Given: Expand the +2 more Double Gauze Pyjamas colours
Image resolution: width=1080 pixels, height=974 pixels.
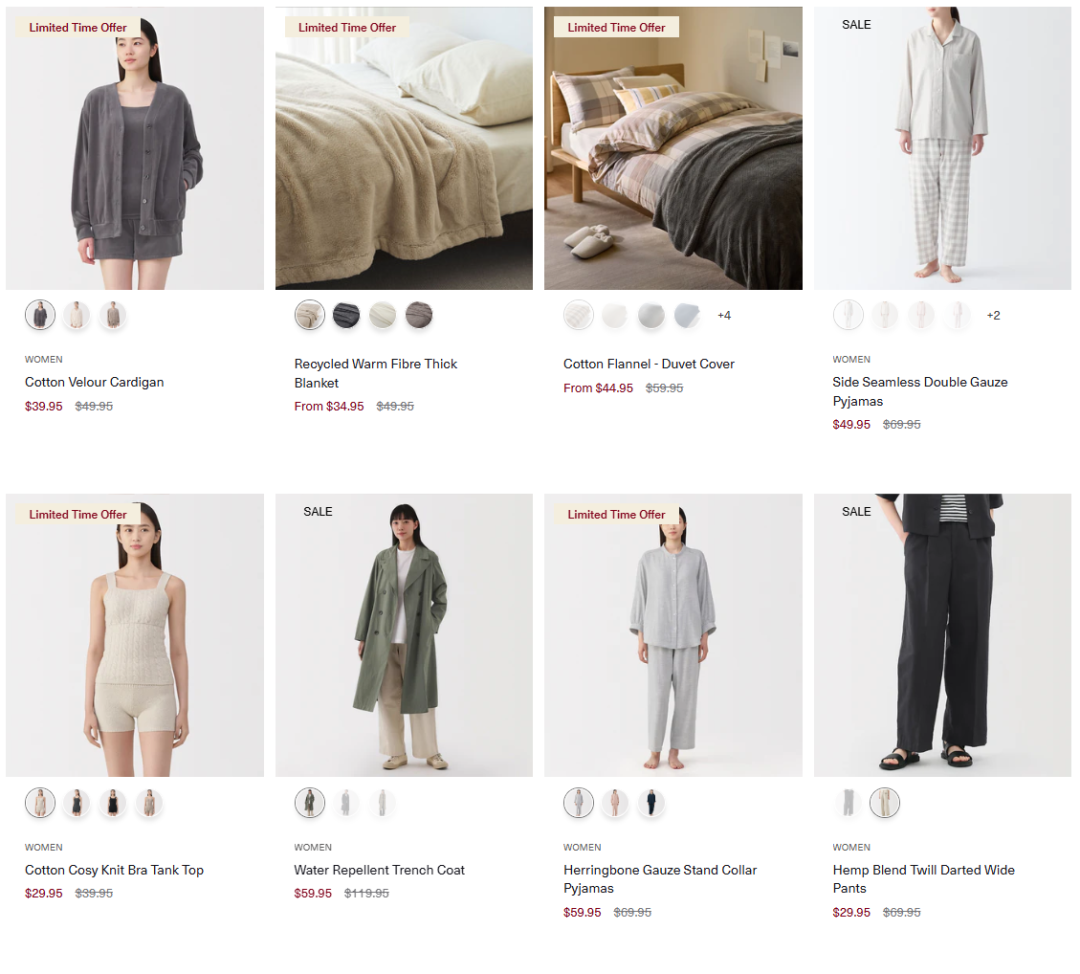Looking at the screenshot, I should tap(993, 315).
